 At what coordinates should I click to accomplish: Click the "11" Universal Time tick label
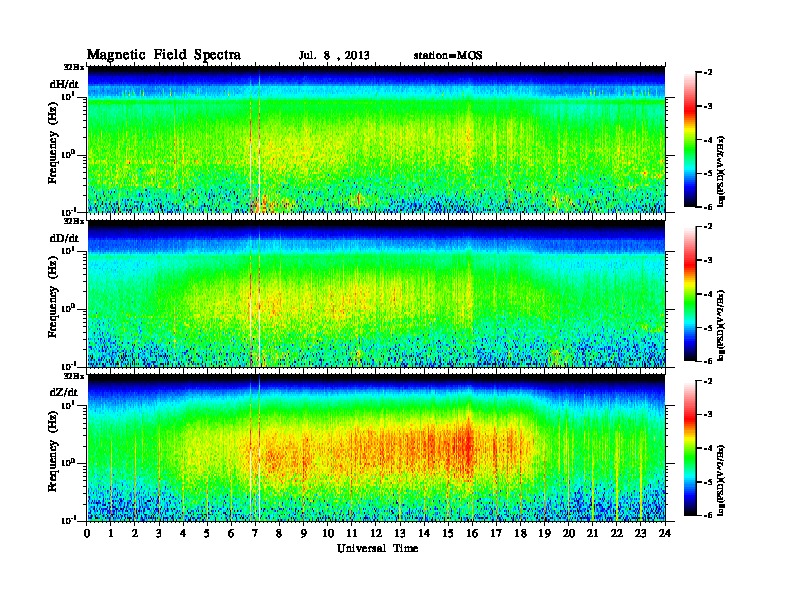click(x=352, y=534)
